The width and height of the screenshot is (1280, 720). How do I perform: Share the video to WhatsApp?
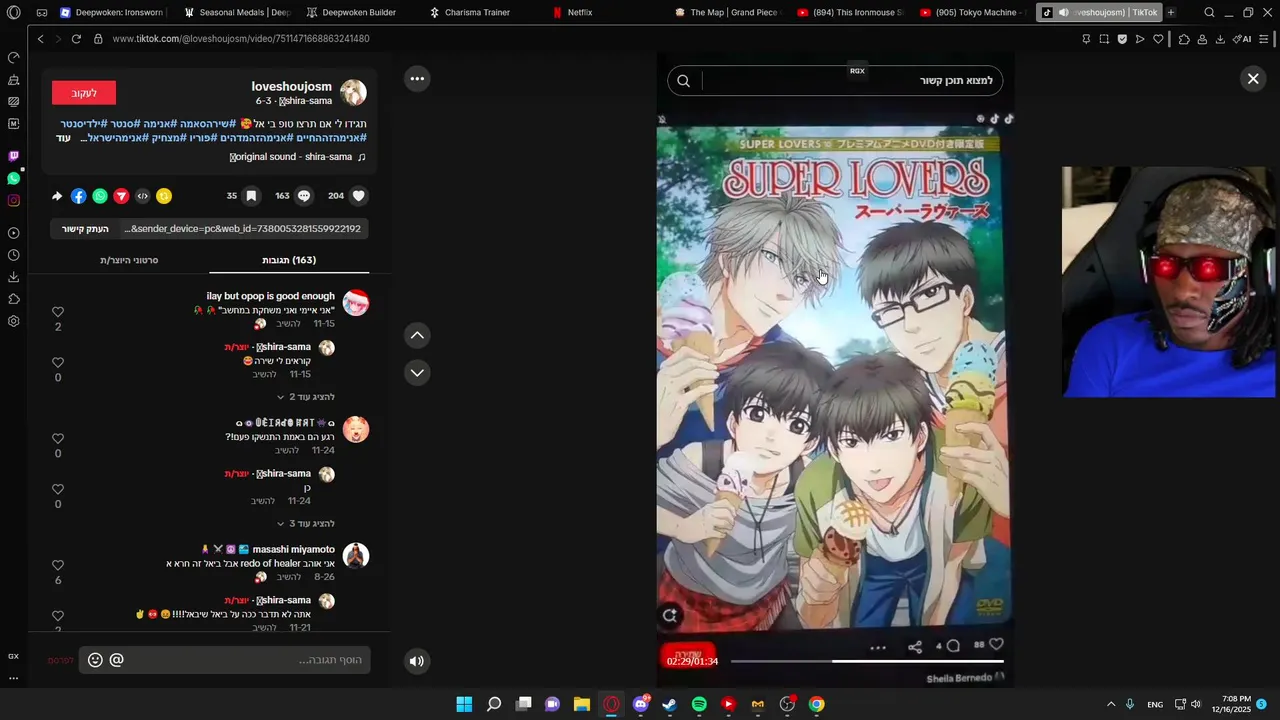pyautogui.click(x=100, y=196)
